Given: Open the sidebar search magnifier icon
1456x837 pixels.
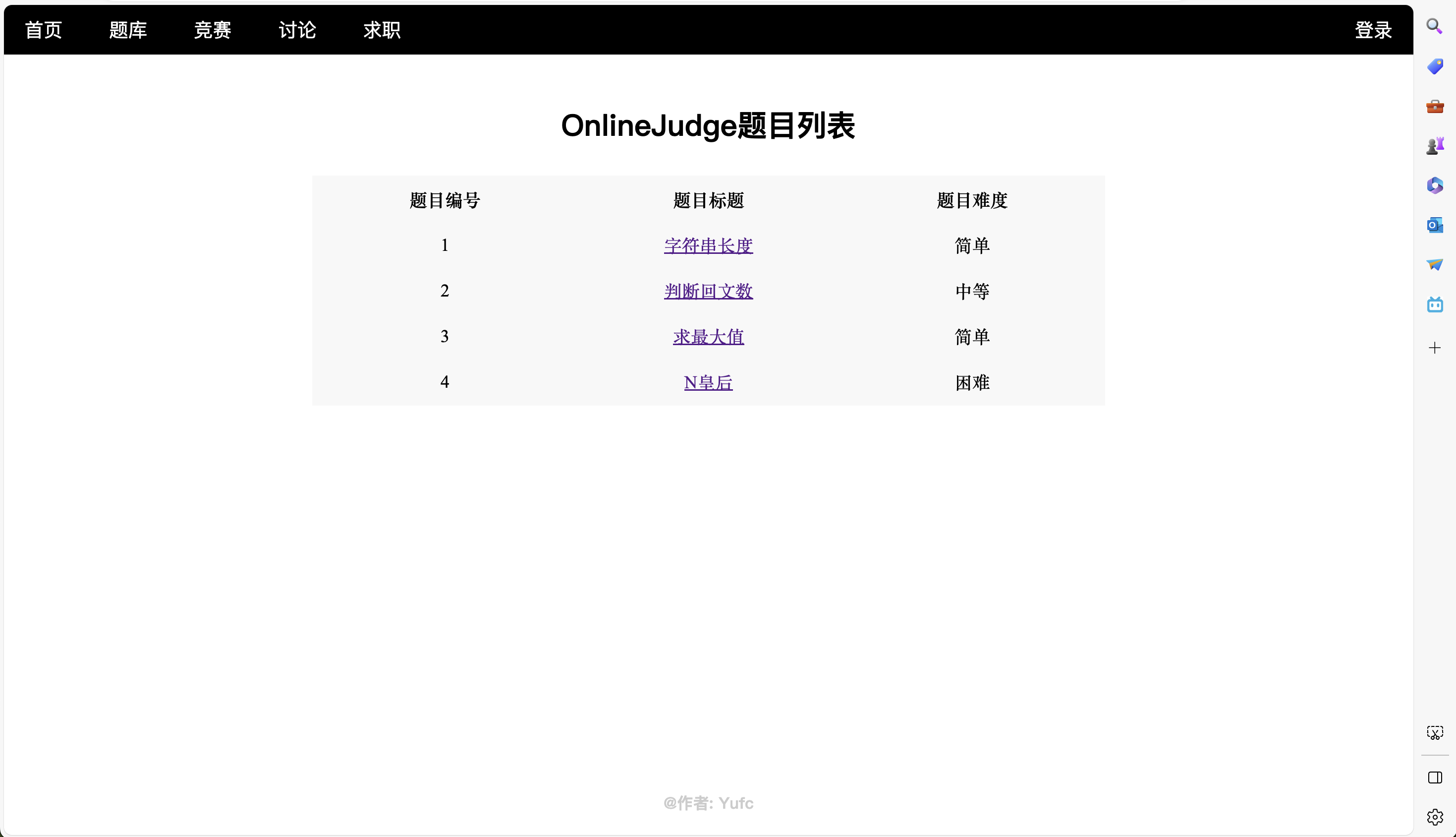Looking at the screenshot, I should click(1434, 26).
